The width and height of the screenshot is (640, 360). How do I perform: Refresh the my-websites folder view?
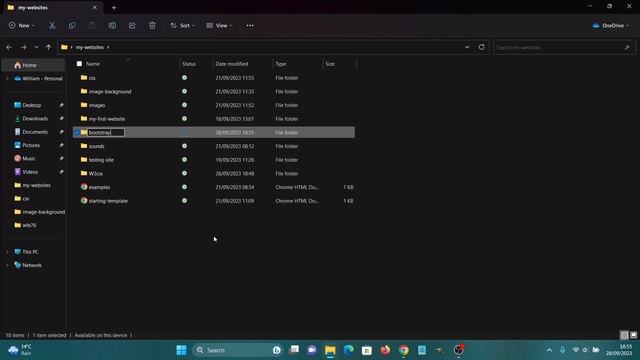(482, 47)
